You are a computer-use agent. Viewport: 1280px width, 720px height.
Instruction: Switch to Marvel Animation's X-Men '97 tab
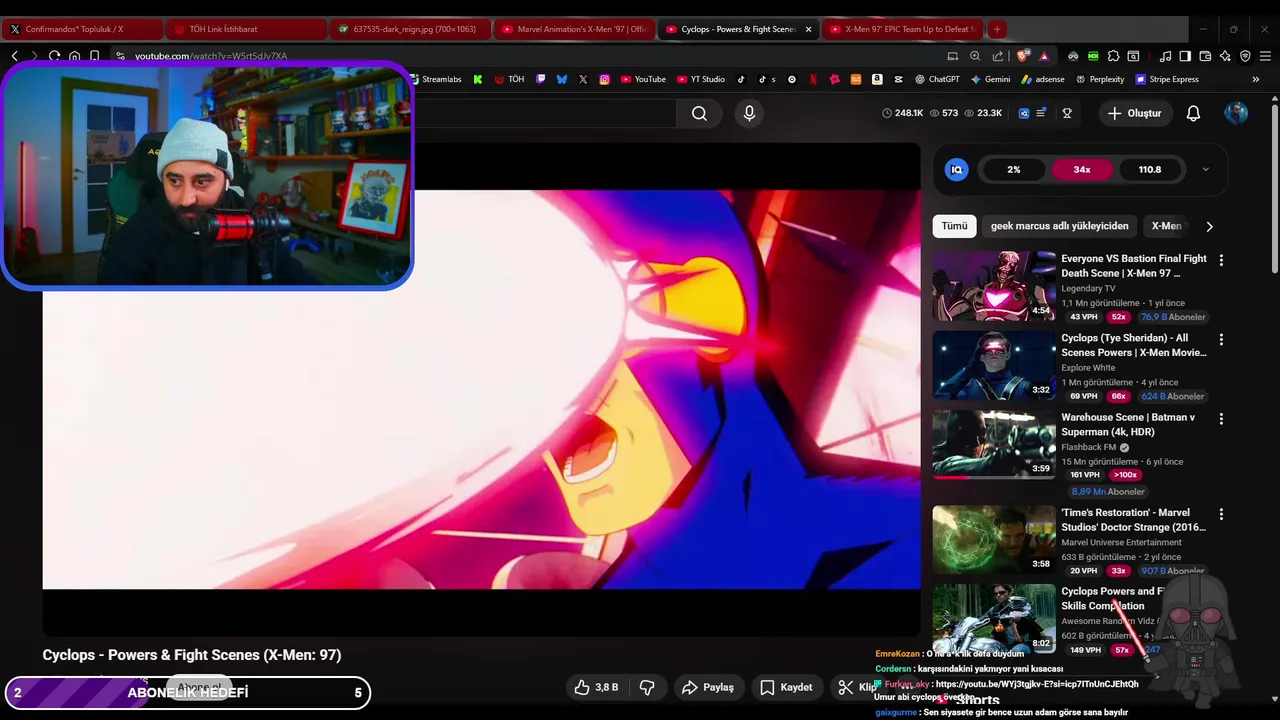tap(574, 29)
